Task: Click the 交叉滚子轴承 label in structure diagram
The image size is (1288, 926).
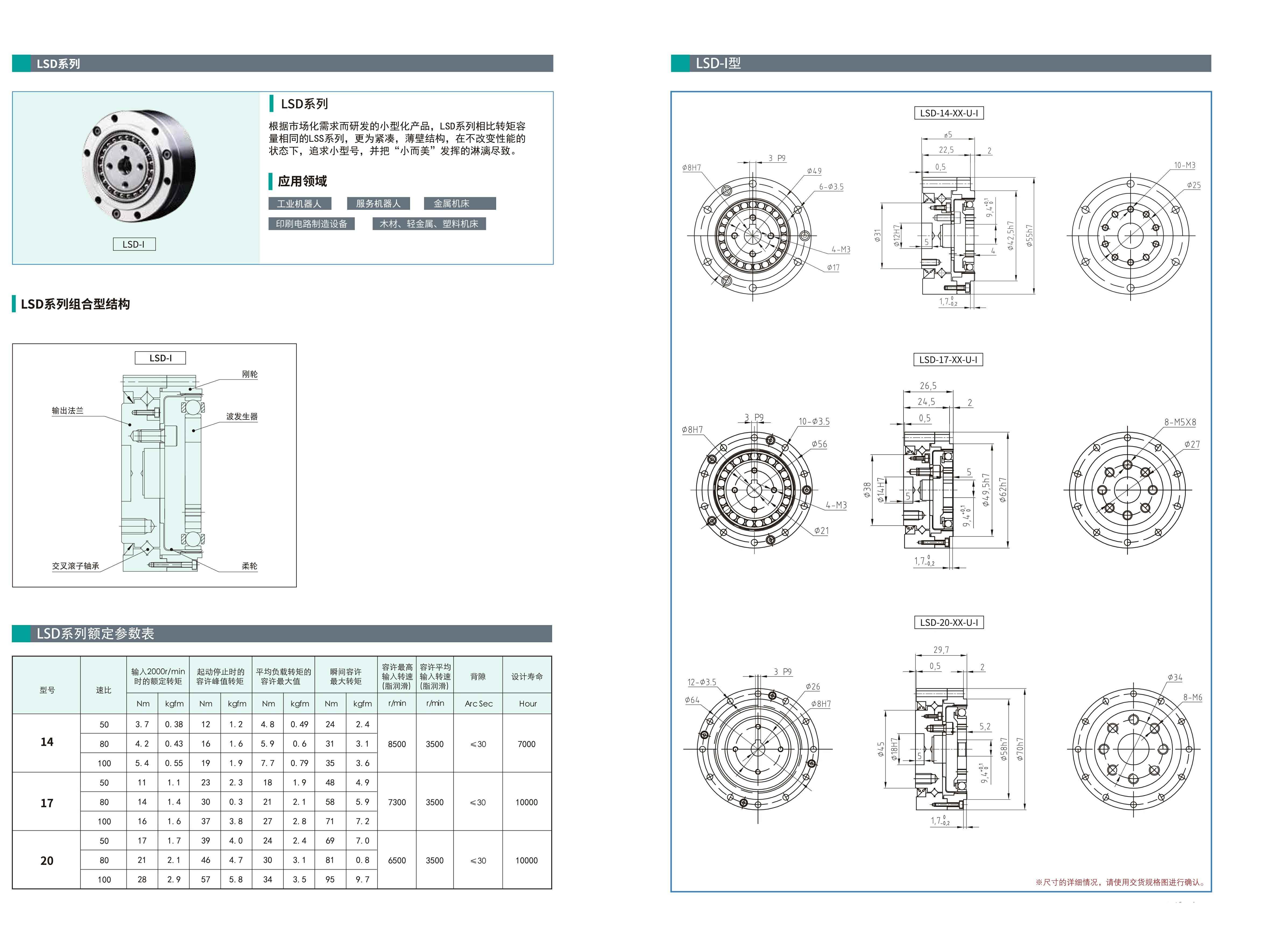Action: 76,566
